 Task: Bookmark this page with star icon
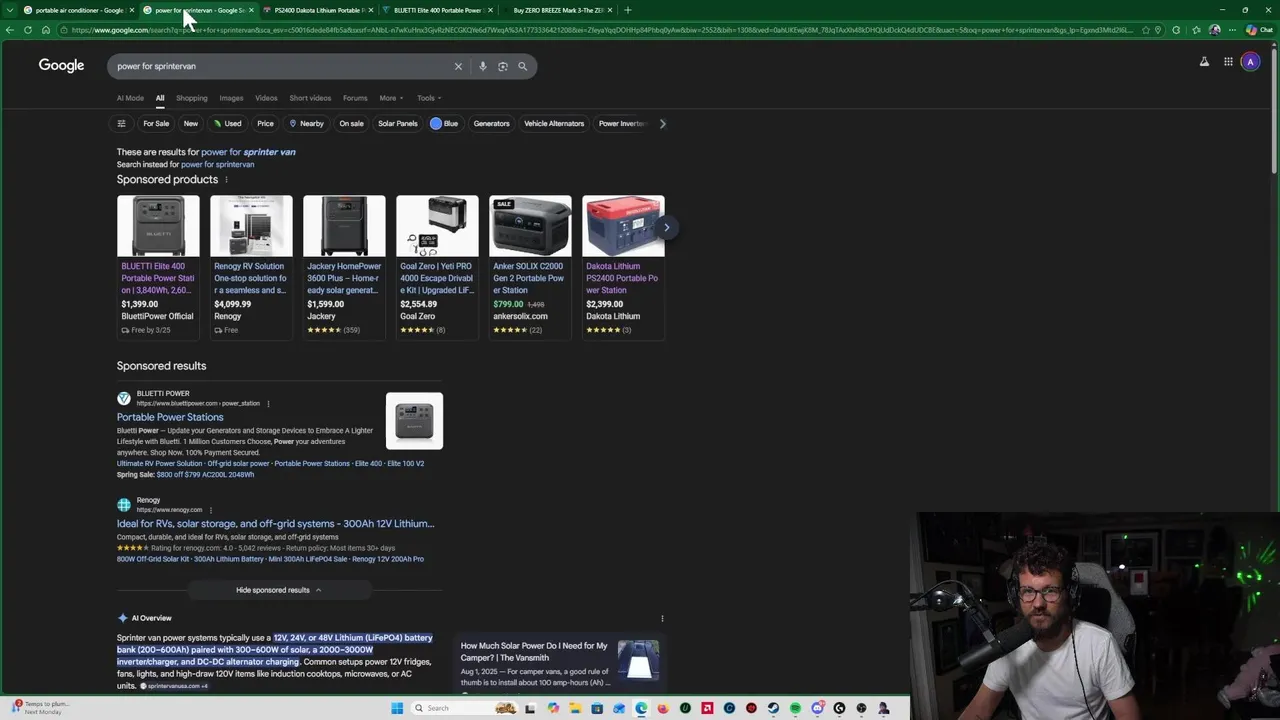click(x=1146, y=30)
